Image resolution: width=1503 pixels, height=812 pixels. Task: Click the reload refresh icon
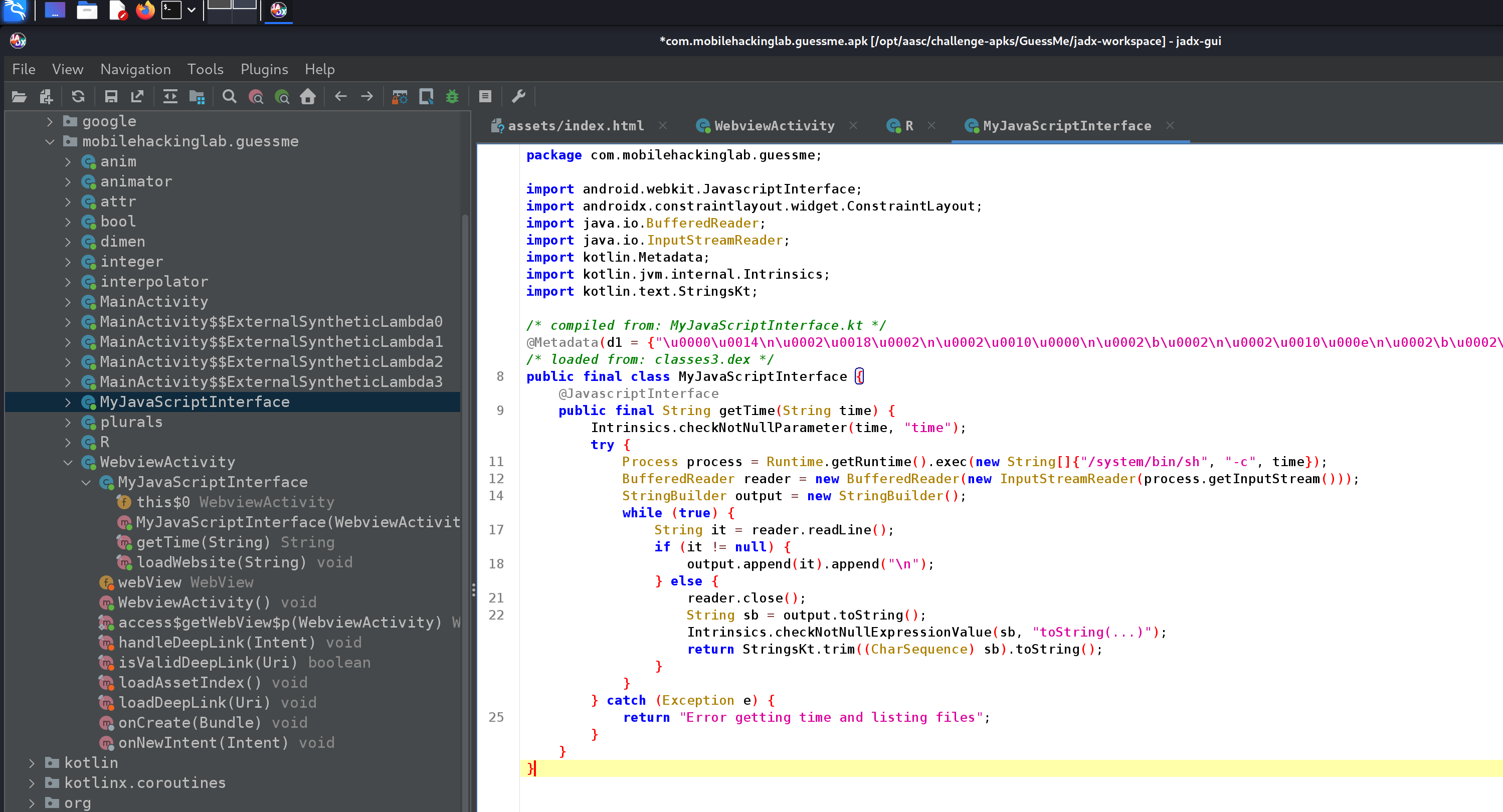tap(78, 96)
